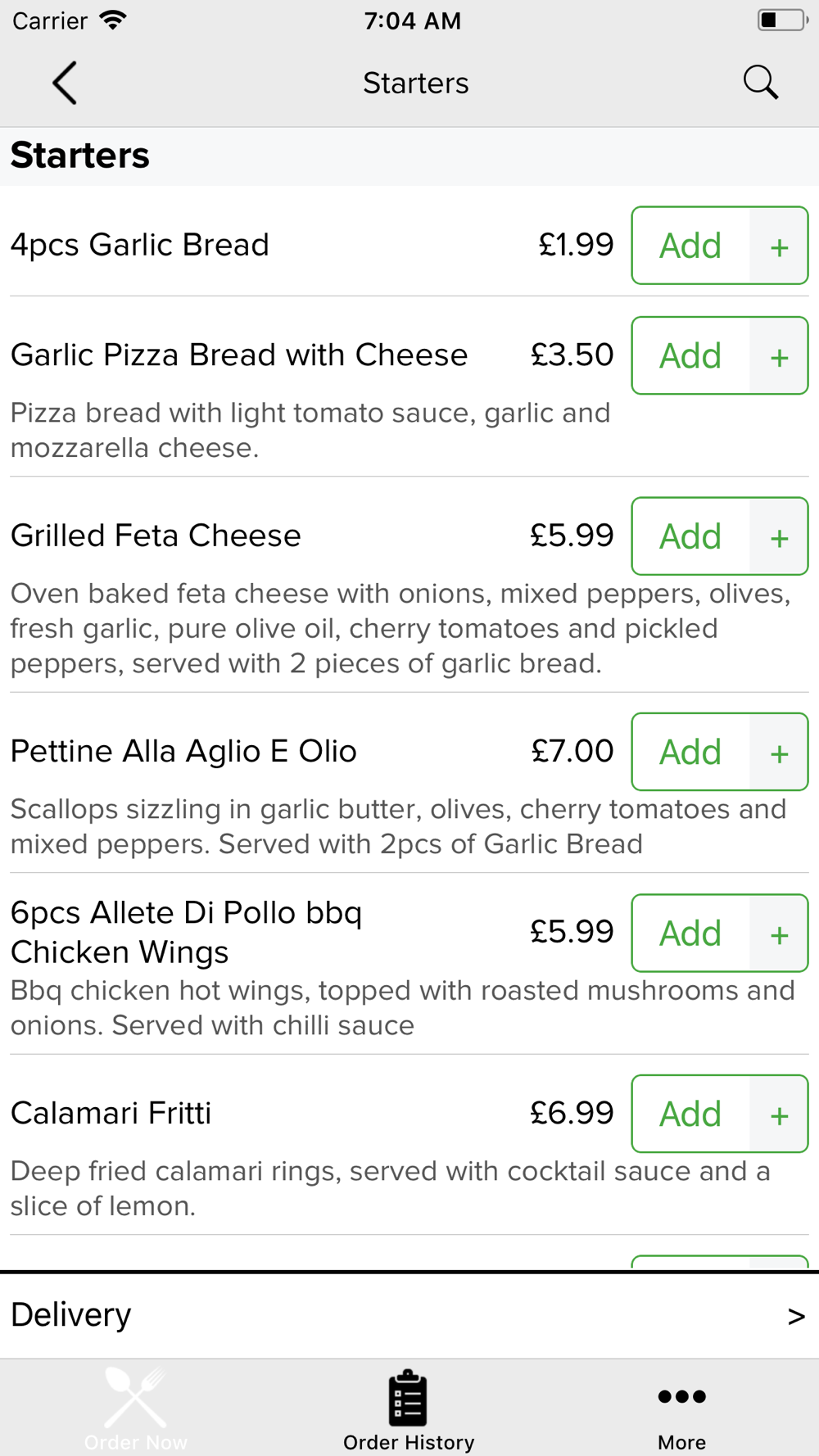Image resolution: width=819 pixels, height=1456 pixels.
Task: Add Grilled Feta Cheese to order
Action: coord(690,536)
